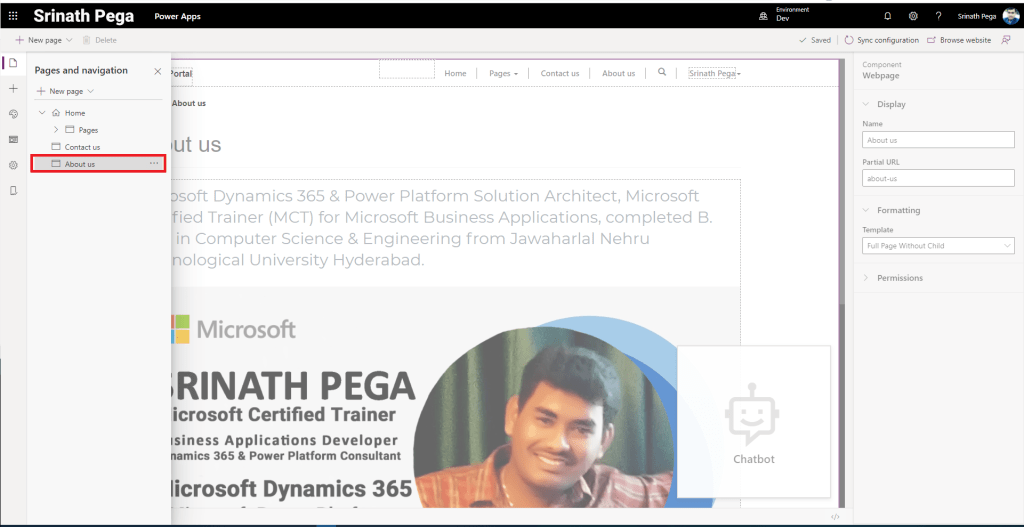The width and height of the screenshot is (1024, 527).
Task: Click the search magnifier in portal navigation
Action: pyautogui.click(x=662, y=73)
